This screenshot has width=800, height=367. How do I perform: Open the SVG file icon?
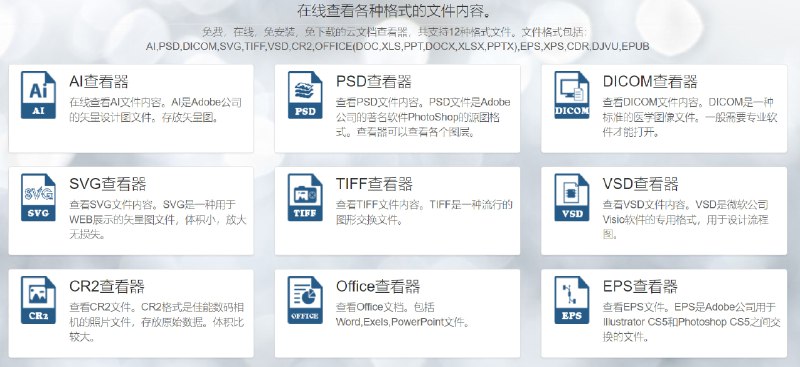38,198
